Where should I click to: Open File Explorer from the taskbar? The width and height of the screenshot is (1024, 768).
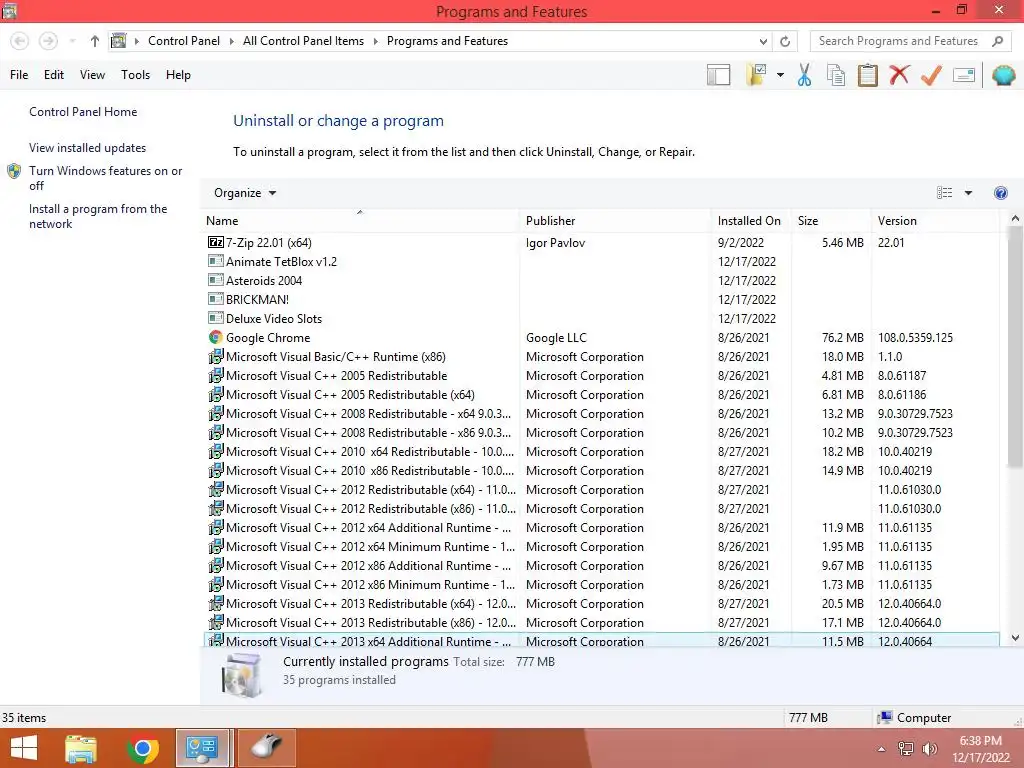[81, 748]
